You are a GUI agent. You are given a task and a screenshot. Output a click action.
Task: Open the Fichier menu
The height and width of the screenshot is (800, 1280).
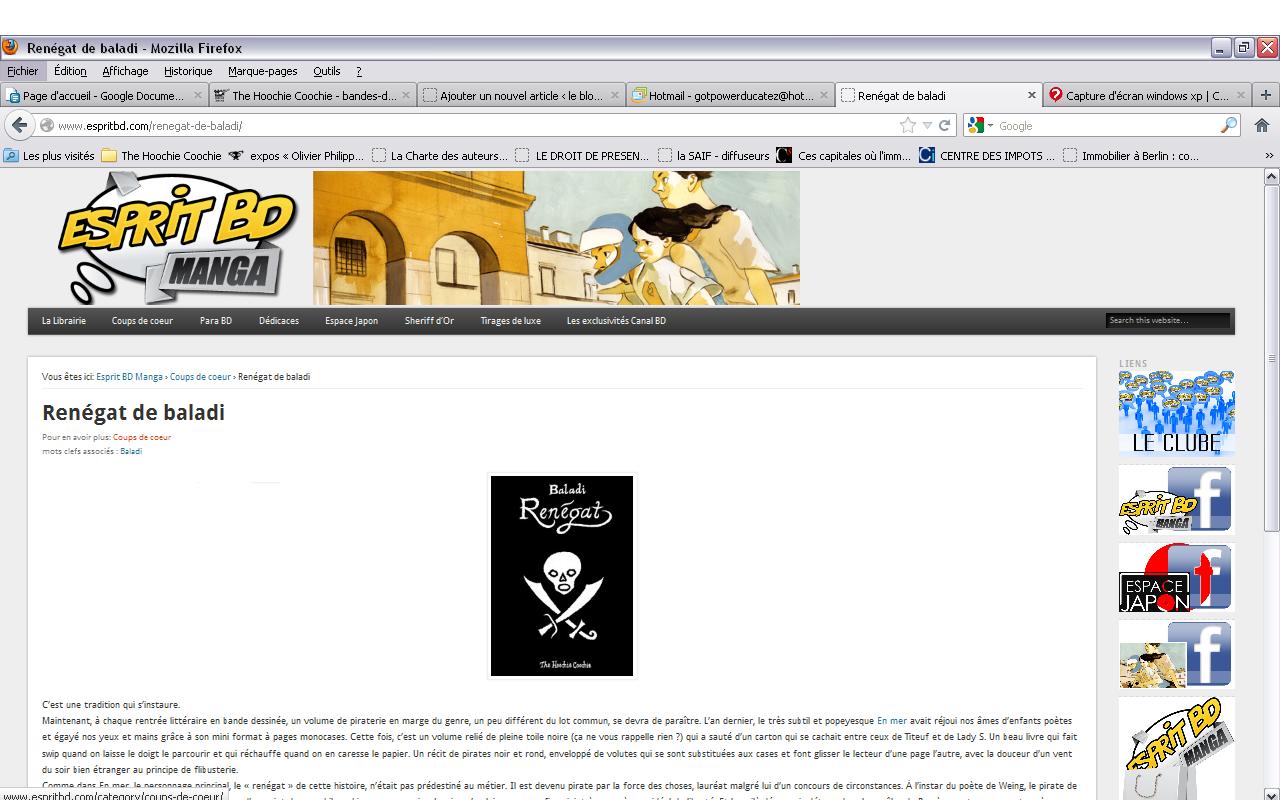(x=22, y=71)
